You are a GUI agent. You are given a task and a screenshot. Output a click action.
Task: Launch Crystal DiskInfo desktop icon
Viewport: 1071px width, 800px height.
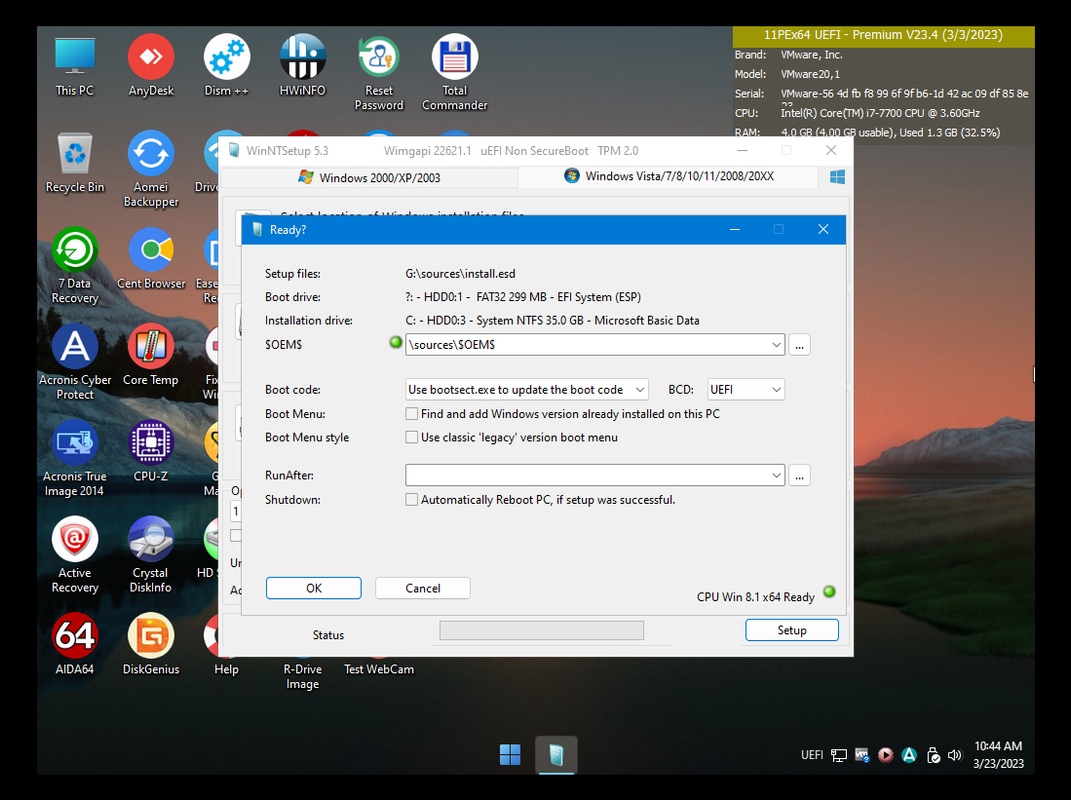[151, 555]
